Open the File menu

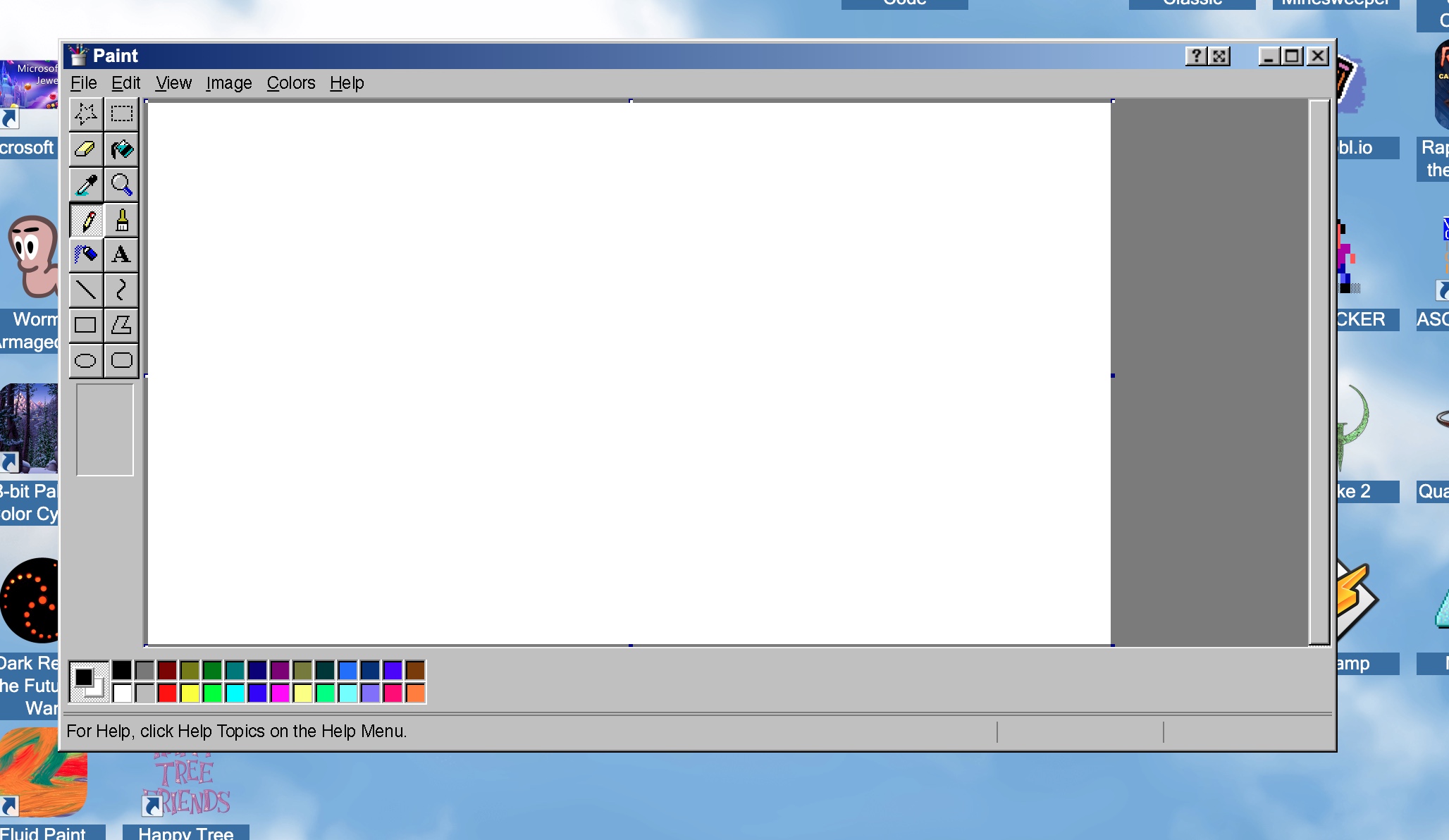click(x=83, y=83)
